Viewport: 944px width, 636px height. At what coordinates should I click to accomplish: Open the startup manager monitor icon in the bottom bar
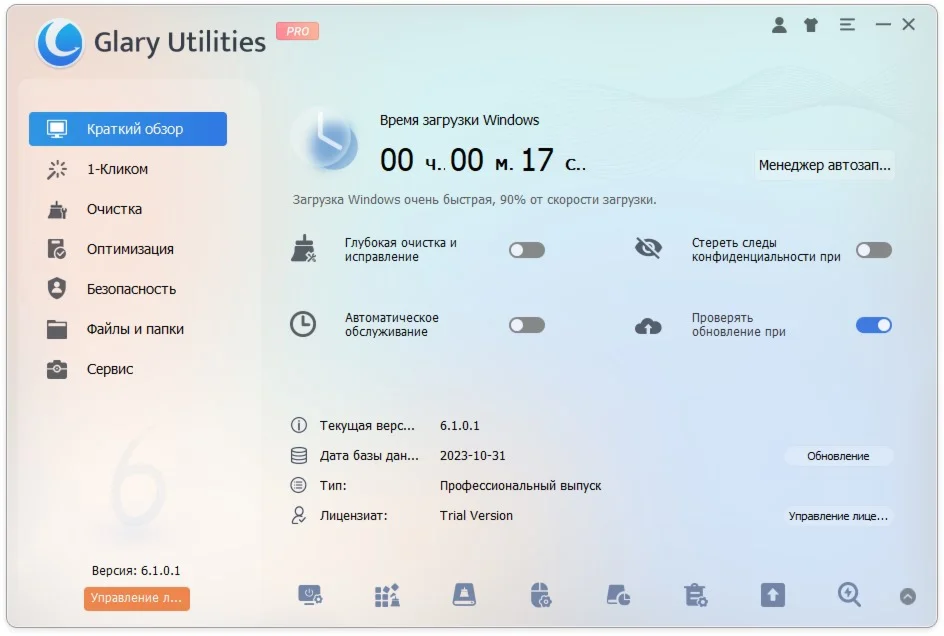click(x=310, y=595)
